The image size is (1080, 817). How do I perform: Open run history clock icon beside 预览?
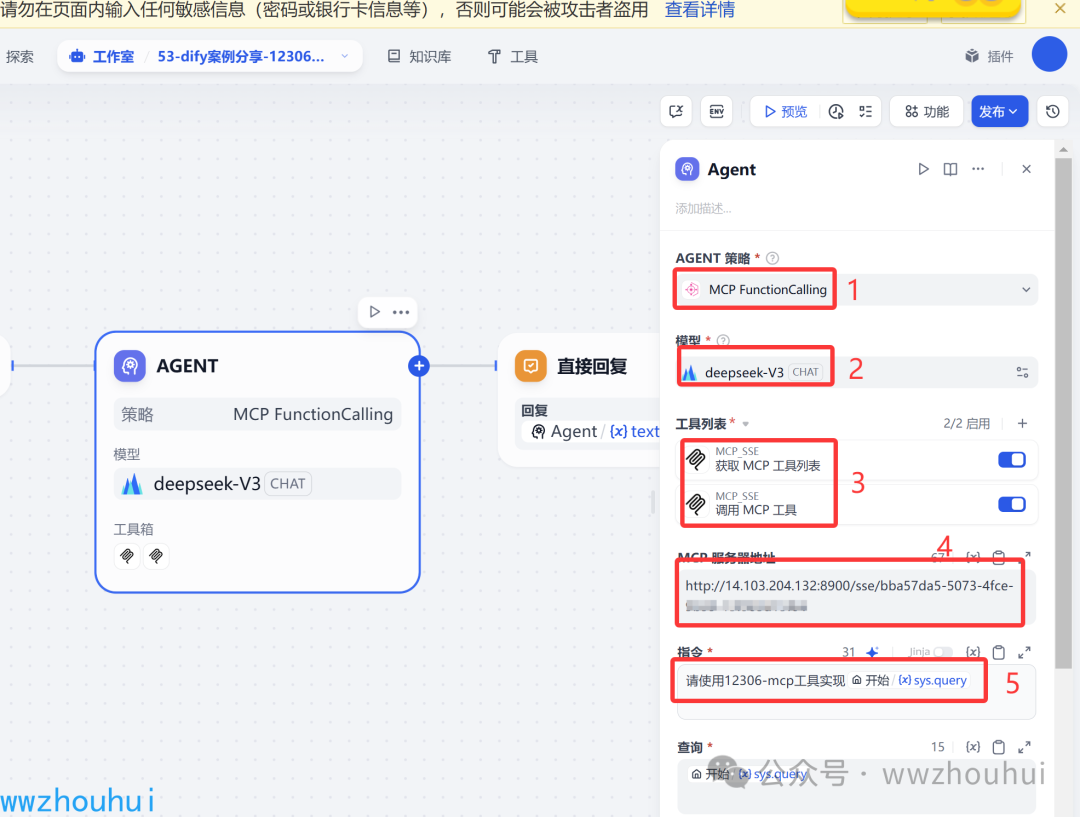836,112
